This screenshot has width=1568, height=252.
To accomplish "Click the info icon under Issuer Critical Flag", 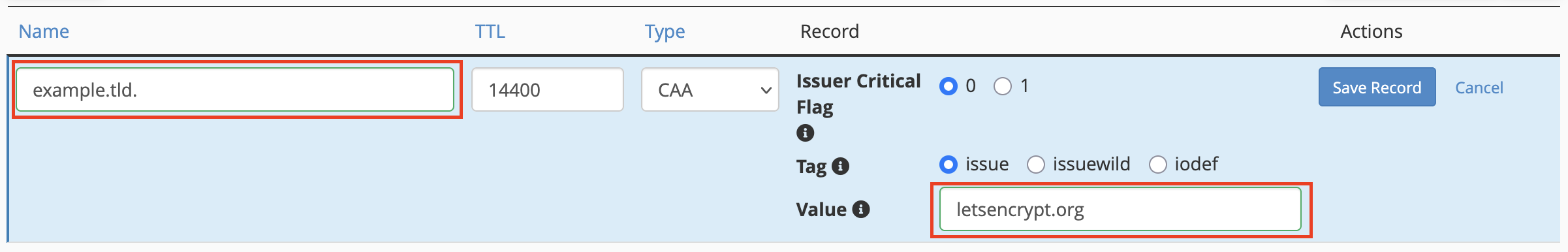I will point(805,133).
